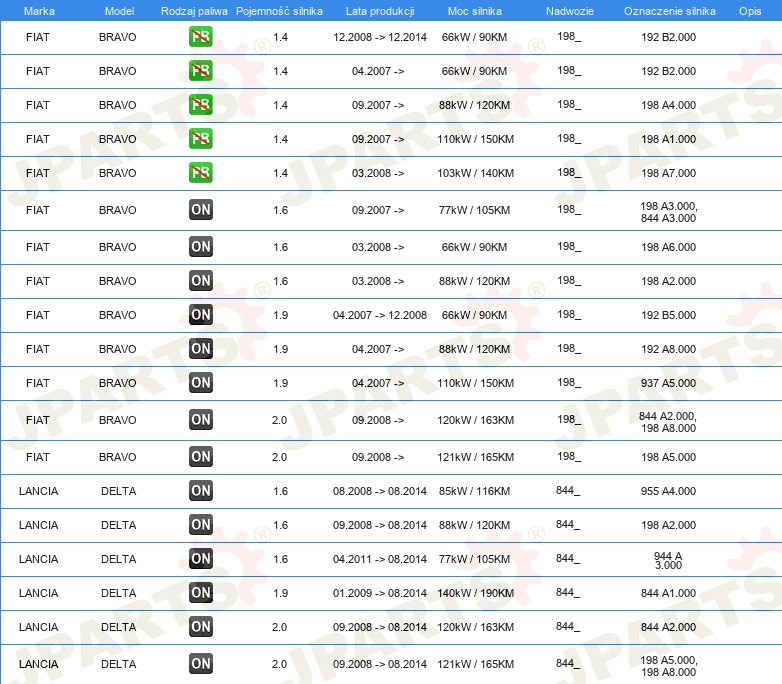
Task: Click ON diesel icon in BRAVO 198 A2.000 row
Action: click(200, 280)
